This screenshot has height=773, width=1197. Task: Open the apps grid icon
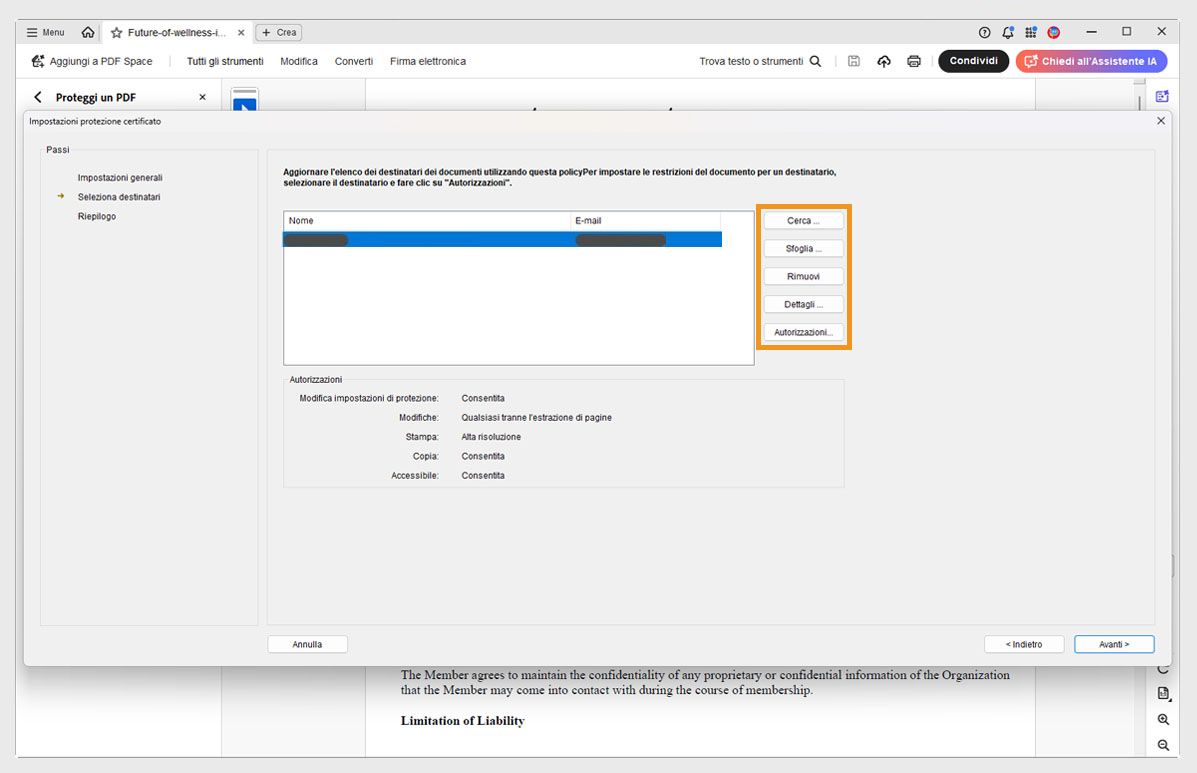click(x=1030, y=31)
